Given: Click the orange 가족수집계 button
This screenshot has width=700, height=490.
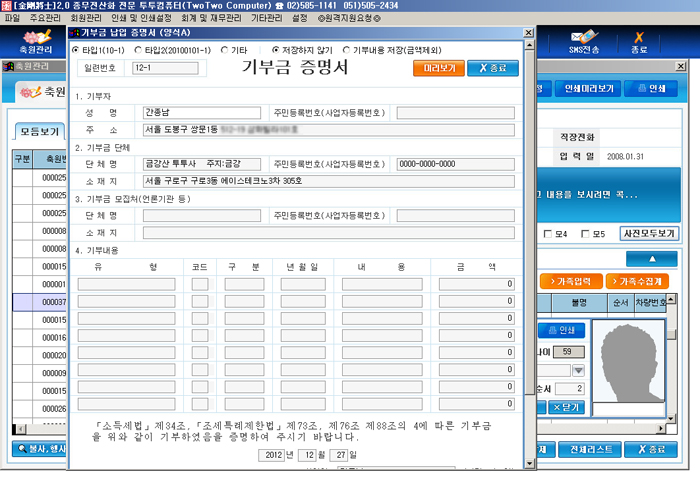Looking at the screenshot, I should click(637, 281).
